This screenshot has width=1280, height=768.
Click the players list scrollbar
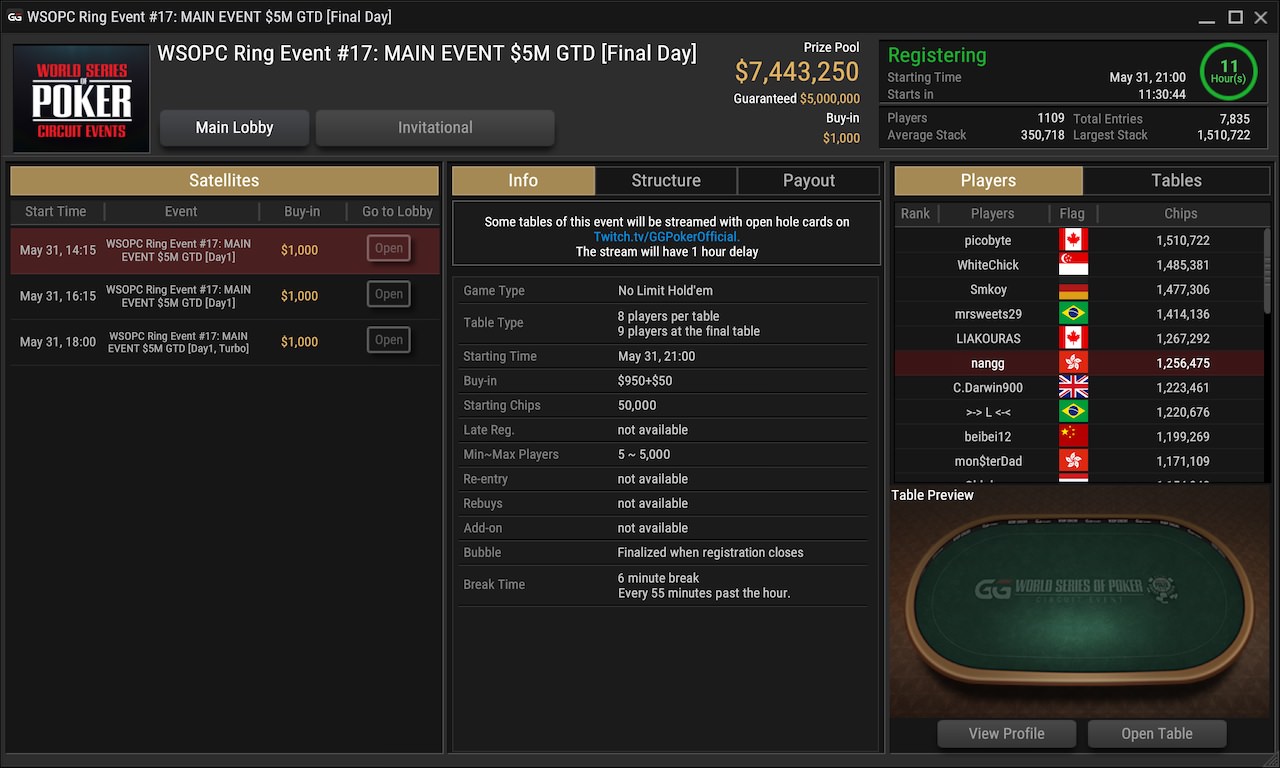pyautogui.click(x=1267, y=270)
